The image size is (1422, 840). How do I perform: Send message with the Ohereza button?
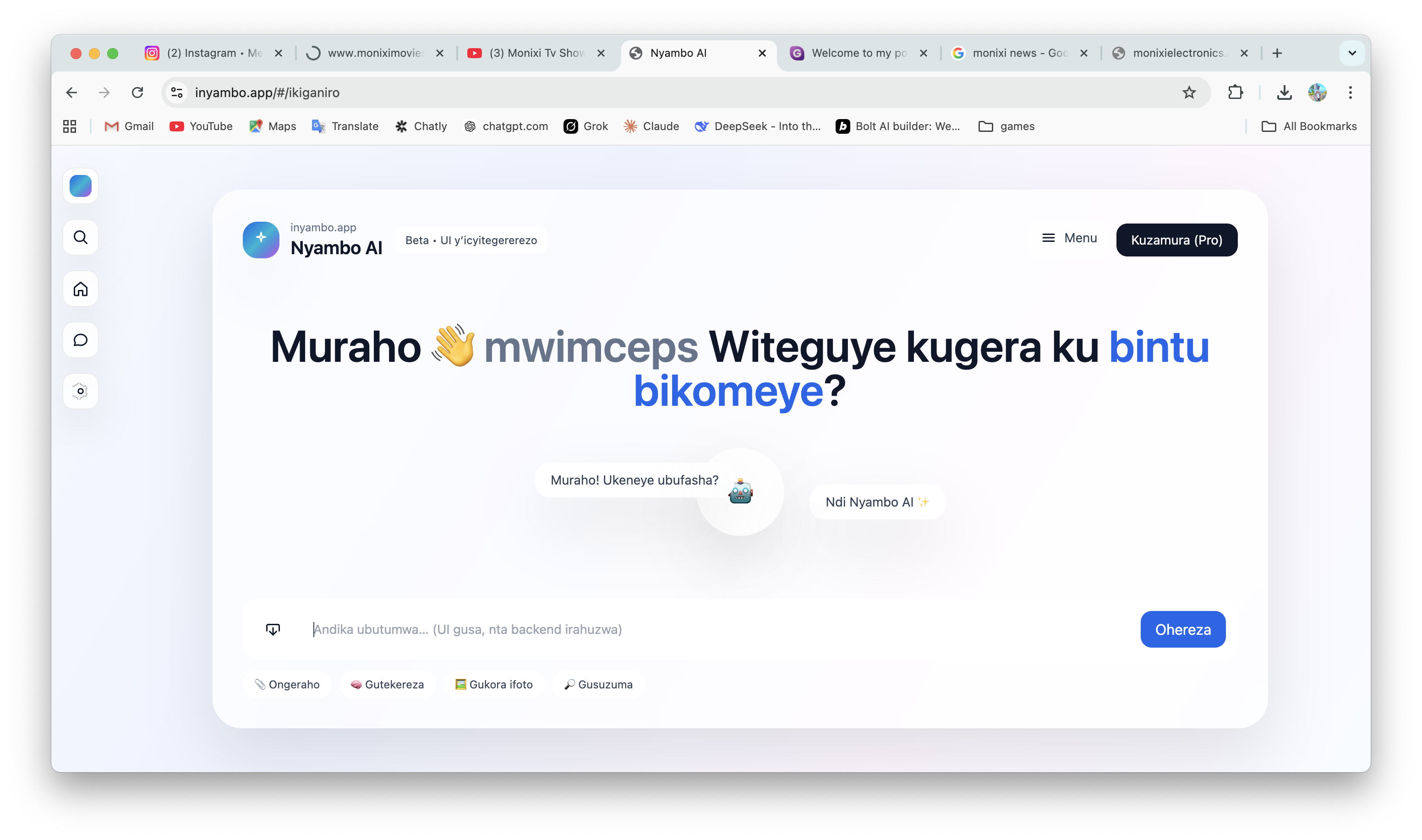tap(1182, 629)
